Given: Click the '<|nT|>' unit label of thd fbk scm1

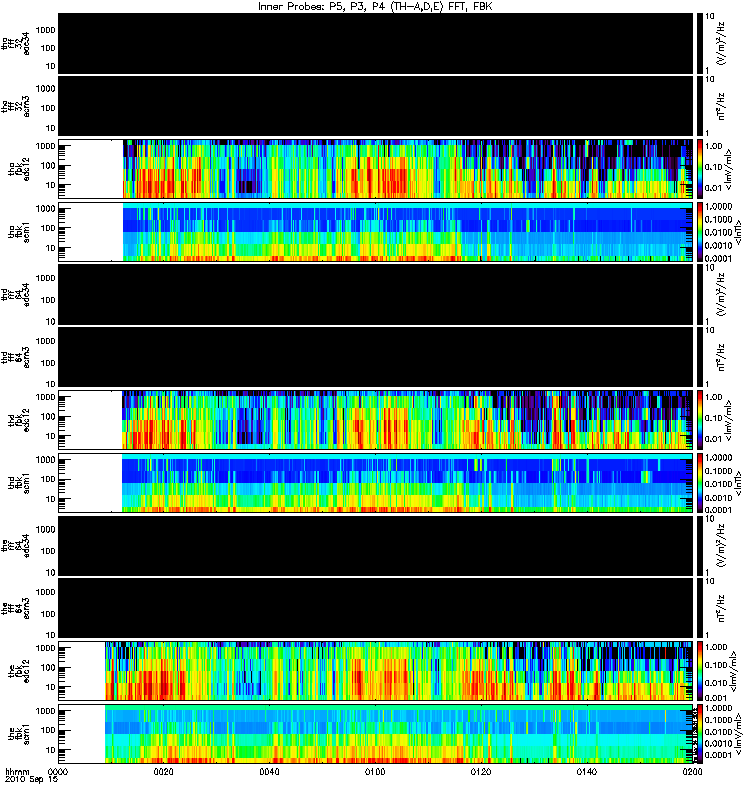Looking at the screenshot, I should pyautogui.click(x=738, y=483).
